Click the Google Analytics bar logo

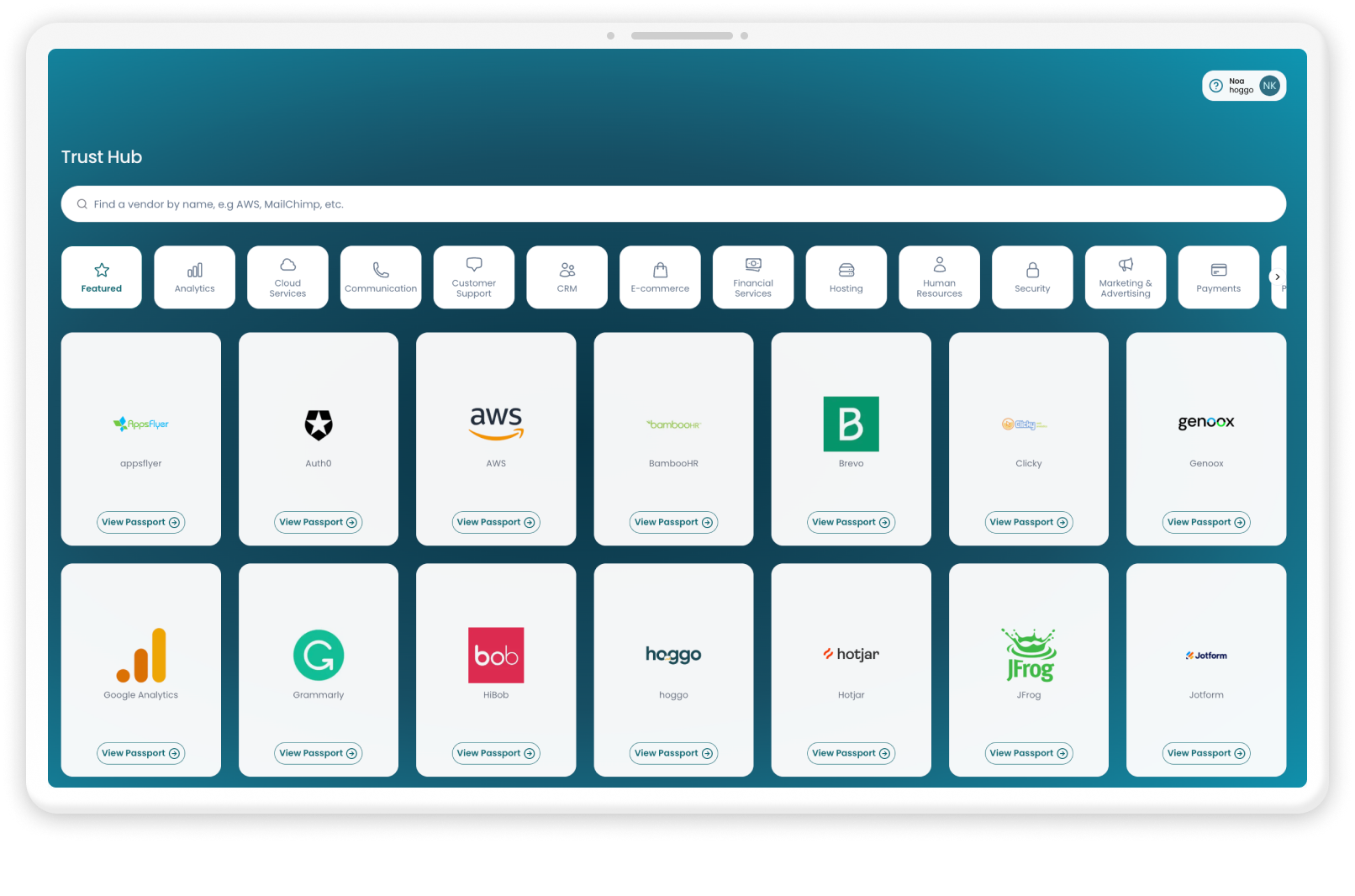(x=141, y=655)
